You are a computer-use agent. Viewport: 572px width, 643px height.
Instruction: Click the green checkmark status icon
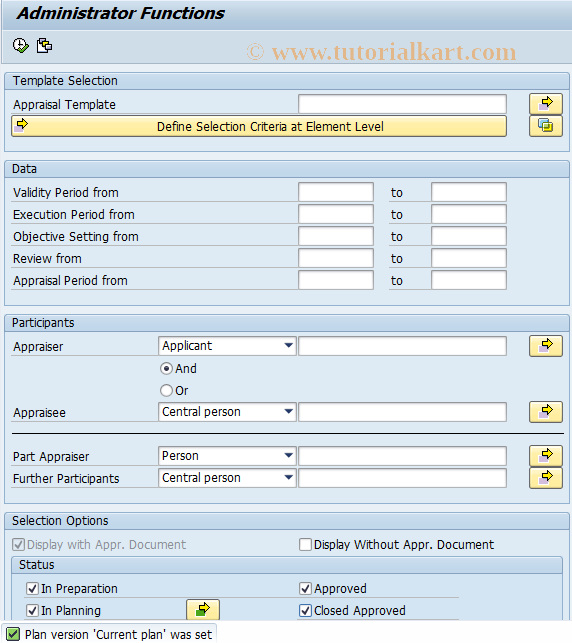click(x=13, y=634)
